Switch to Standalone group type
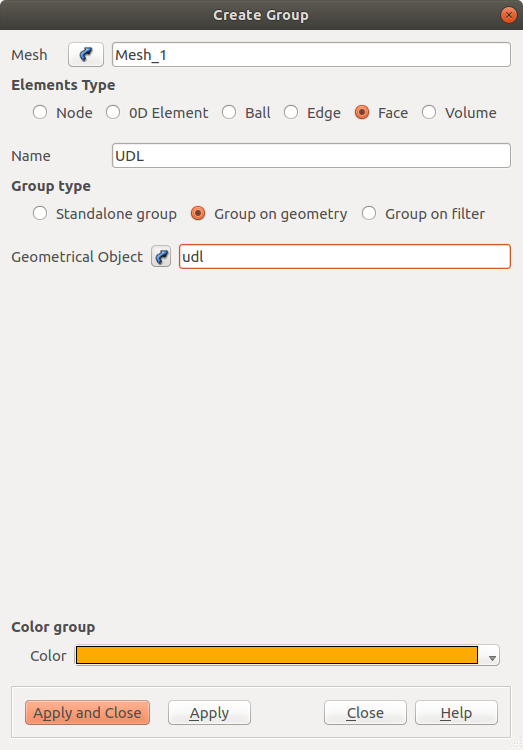The height and width of the screenshot is (750, 523). 40,213
